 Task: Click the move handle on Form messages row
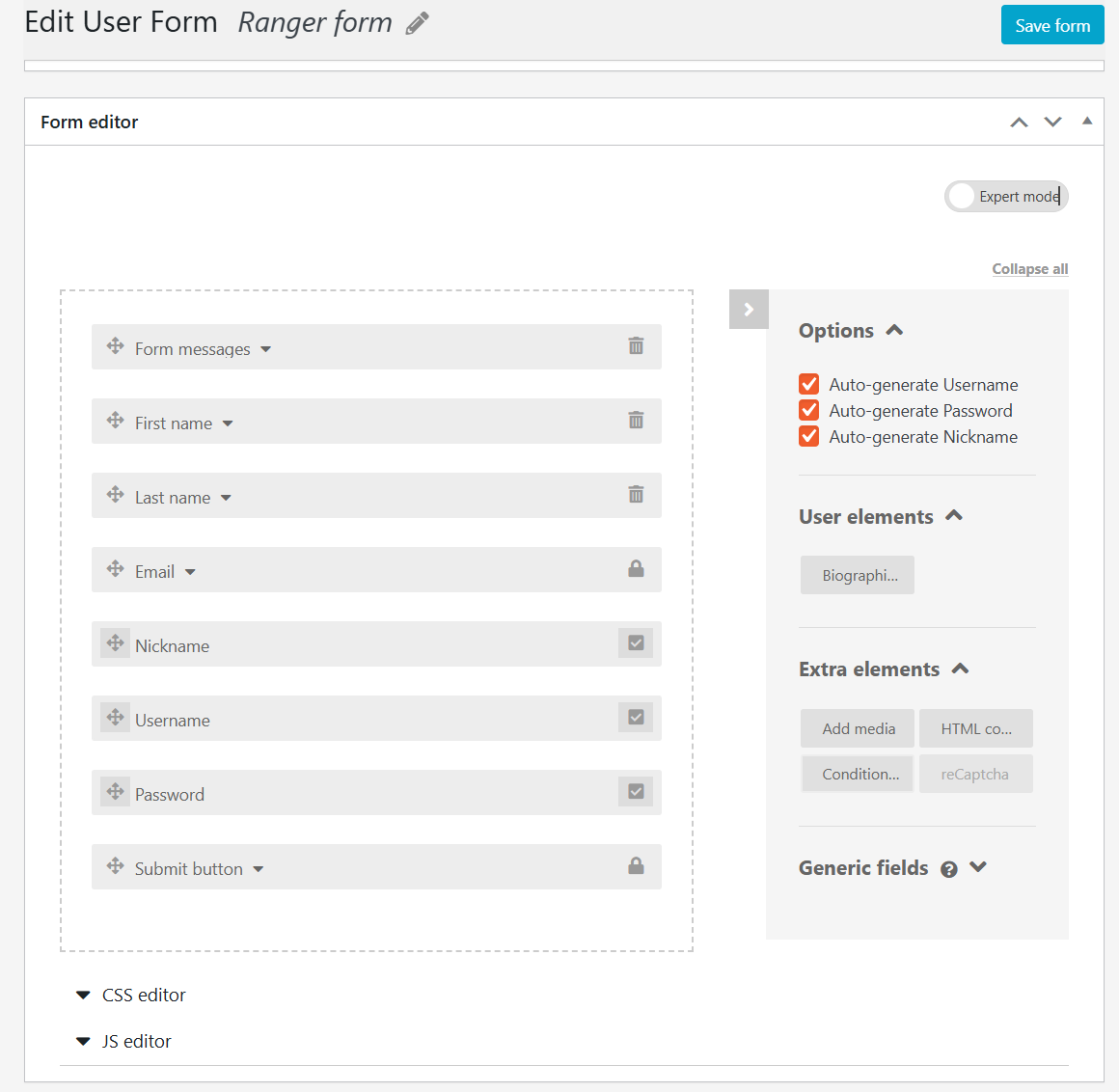(x=115, y=346)
